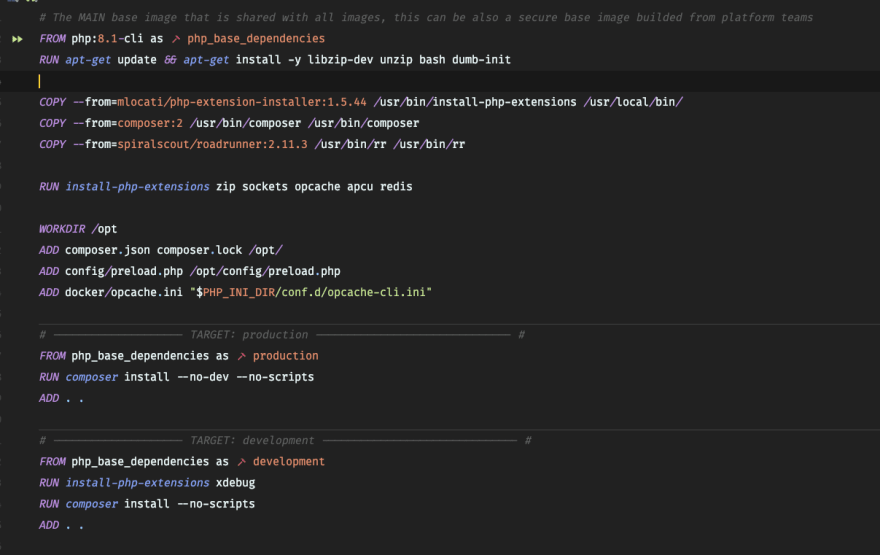Click 'mlocati/php-extension-installer:1.5.44' image reference
Image resolution: width=880 pixels, height=555 pixels.
point(242,102)
